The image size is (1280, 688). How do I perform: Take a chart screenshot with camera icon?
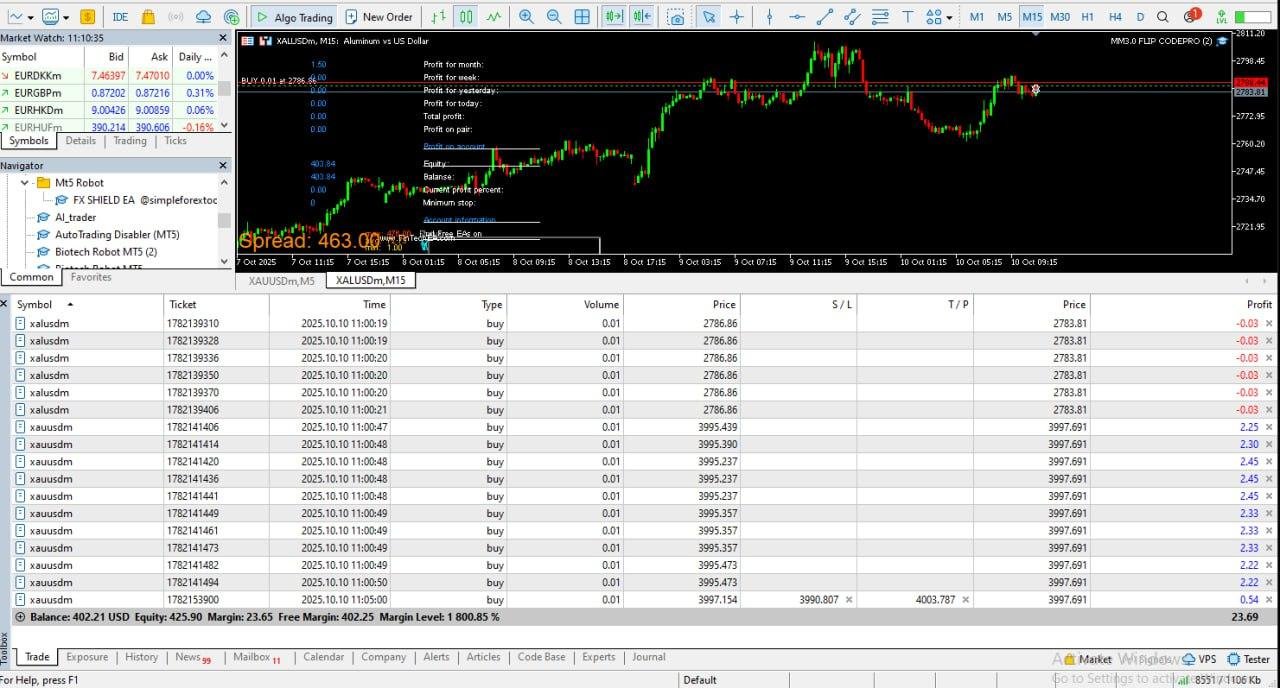pos(677,17)
